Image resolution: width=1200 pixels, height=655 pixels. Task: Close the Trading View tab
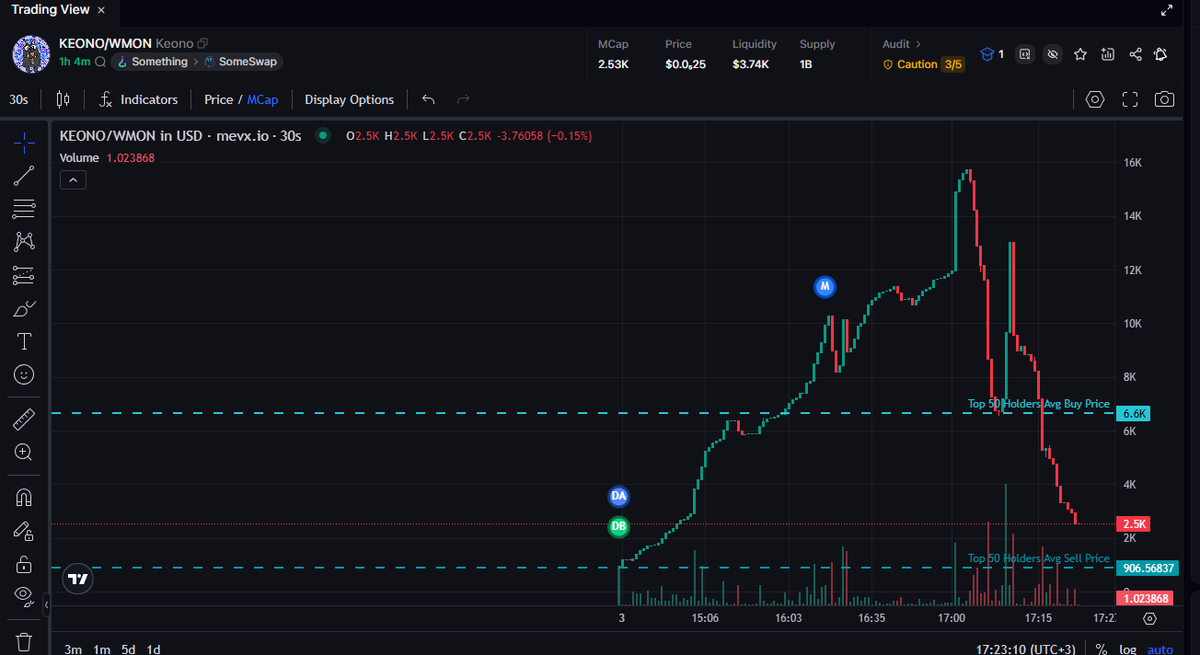pyautogui.click(x=101, y=10)
